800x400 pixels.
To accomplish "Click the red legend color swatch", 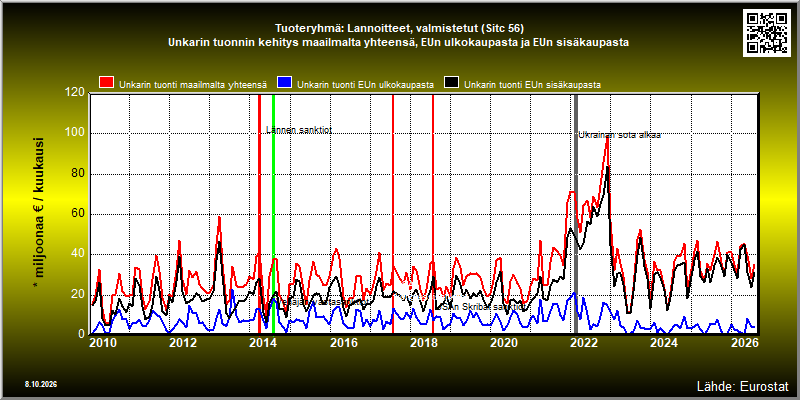I will pos(107,83).
